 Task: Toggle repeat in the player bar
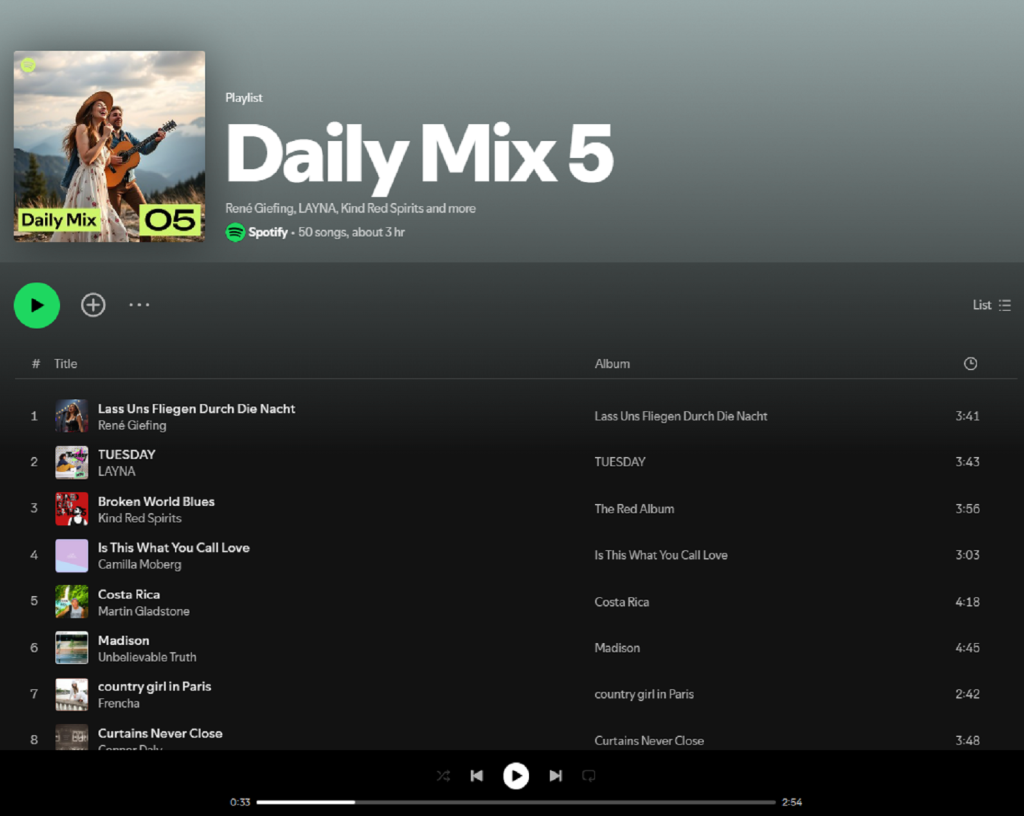[588, 776]
